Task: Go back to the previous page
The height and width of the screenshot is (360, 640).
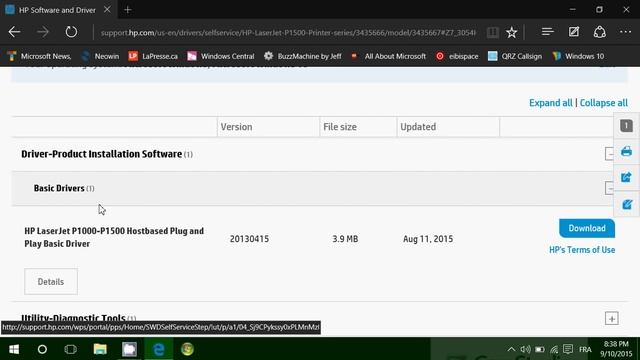Action: [14, 32]
